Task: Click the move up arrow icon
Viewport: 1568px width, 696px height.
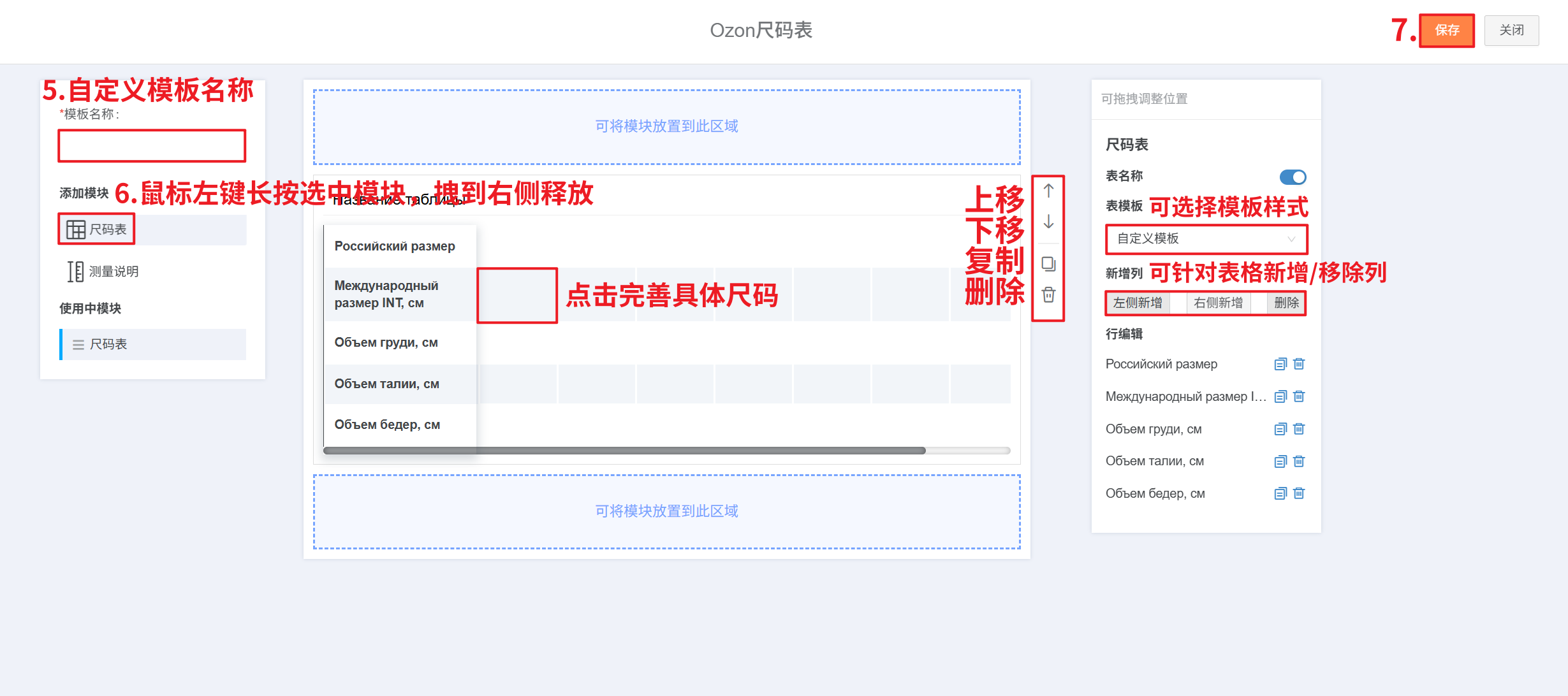Action: tap(1048, 190)
